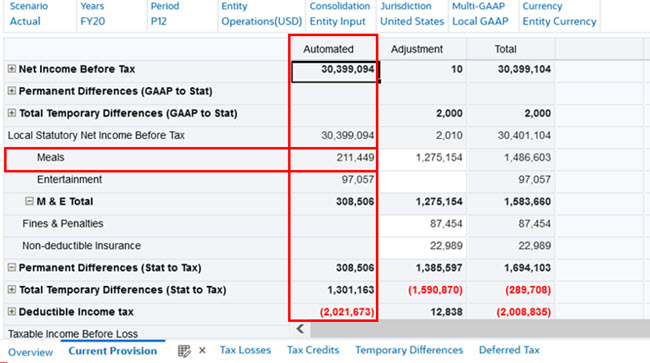Select Fines & Penalties Adjustment cell 87,454
Image resolution: width=650 pixels, height=363 pixels.
click(x=423, y=226)
